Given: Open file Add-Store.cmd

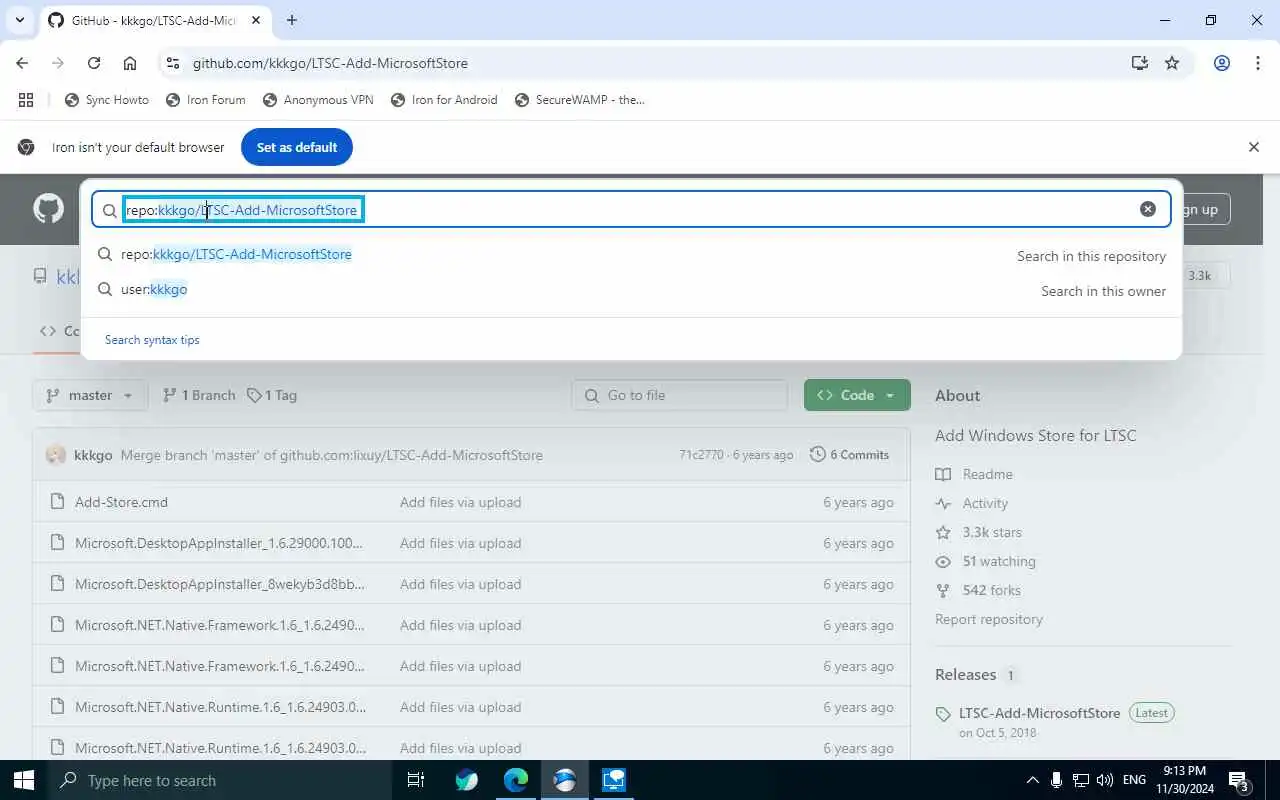Looking at the screenshot, I should tap(121, 502).
